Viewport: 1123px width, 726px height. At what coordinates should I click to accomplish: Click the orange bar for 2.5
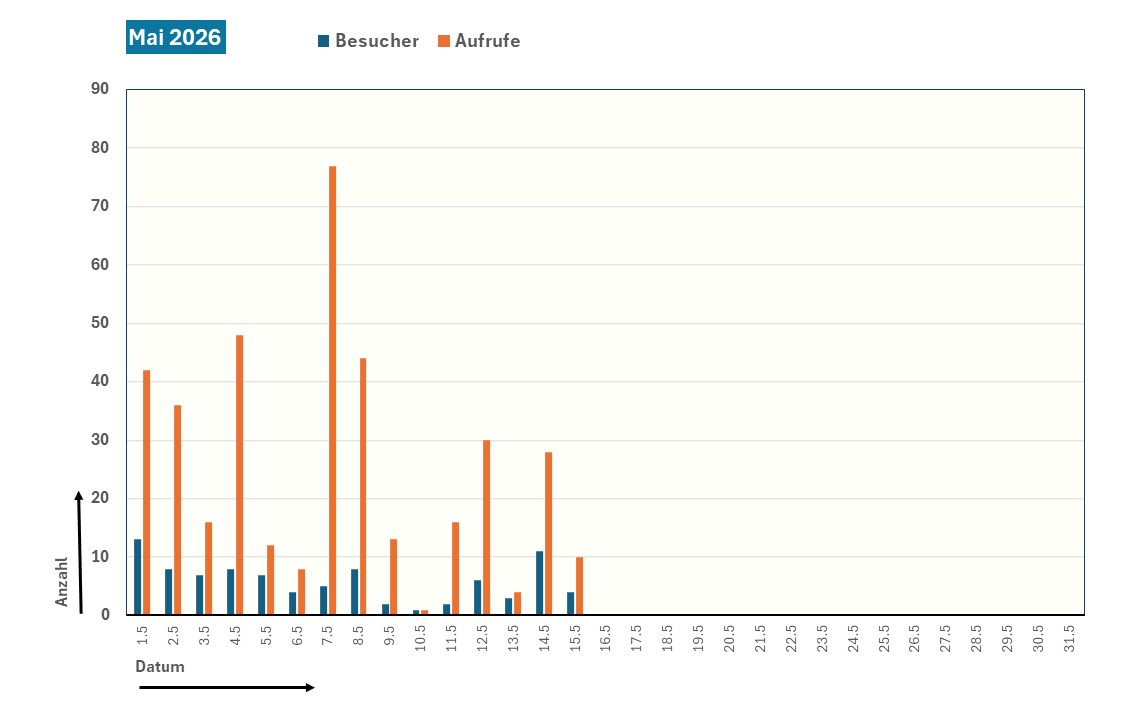pyautogui.click(x=178, y=510)
